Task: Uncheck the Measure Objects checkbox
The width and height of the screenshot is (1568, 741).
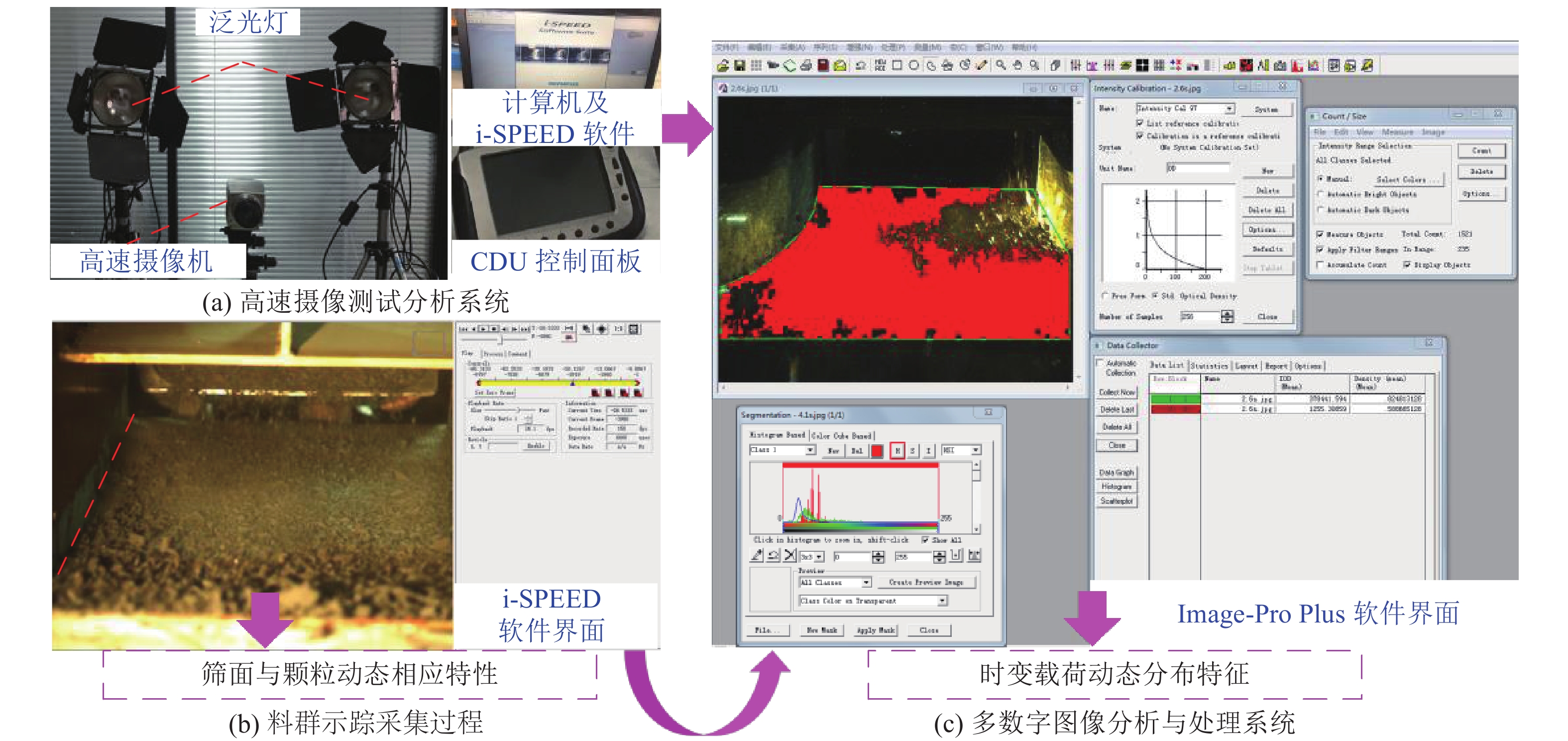Action: (x=1320, y=235)
